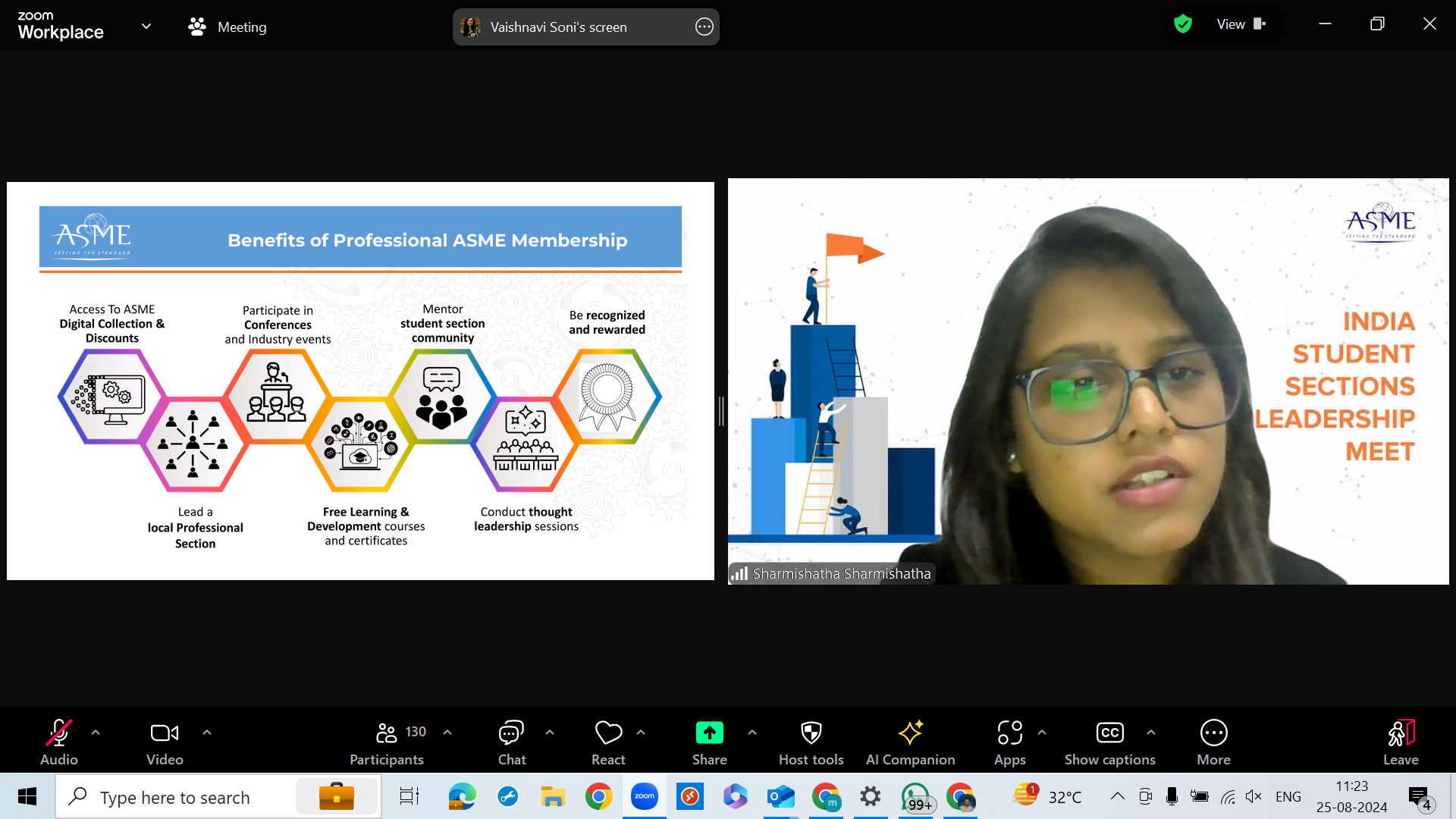Click the microphone tray icon
The height and width of the screenshot is (819, 1456).
(1172, 796)
